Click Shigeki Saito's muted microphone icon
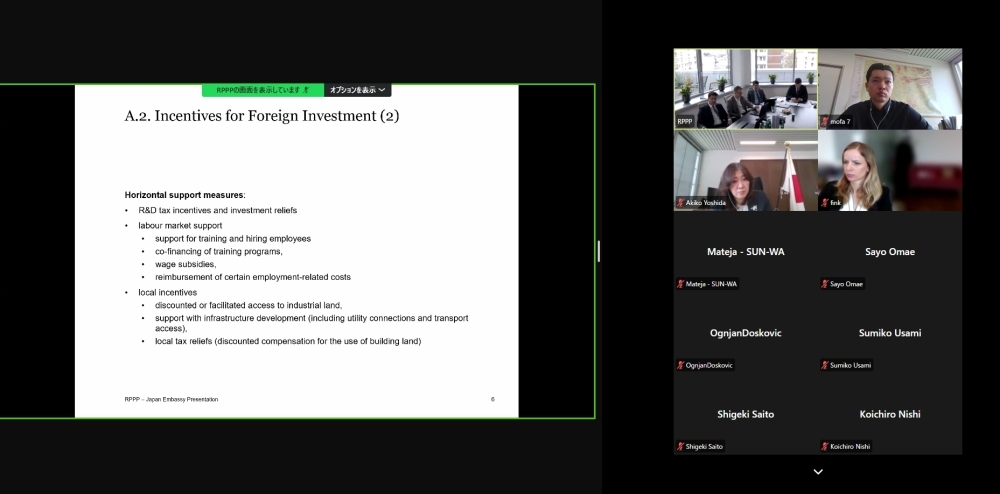The image size is (1000, 494). [x=681, y=446]
